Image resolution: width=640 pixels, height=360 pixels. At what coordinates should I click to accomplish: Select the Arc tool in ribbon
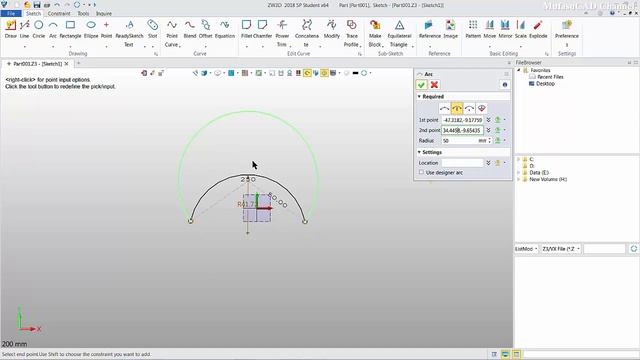point(53,29)
